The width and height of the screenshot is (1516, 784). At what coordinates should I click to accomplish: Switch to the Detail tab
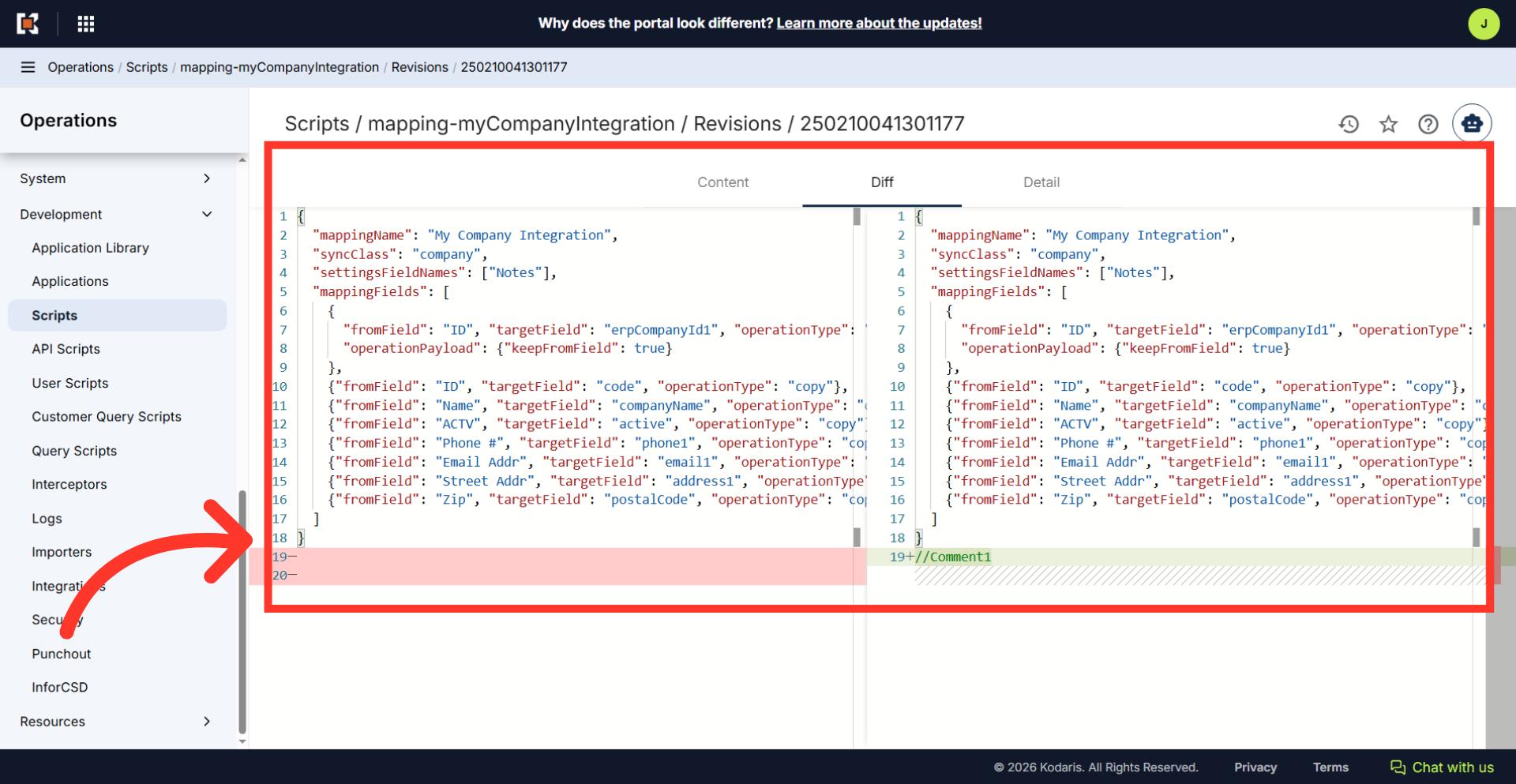[x=1041, y=182]
